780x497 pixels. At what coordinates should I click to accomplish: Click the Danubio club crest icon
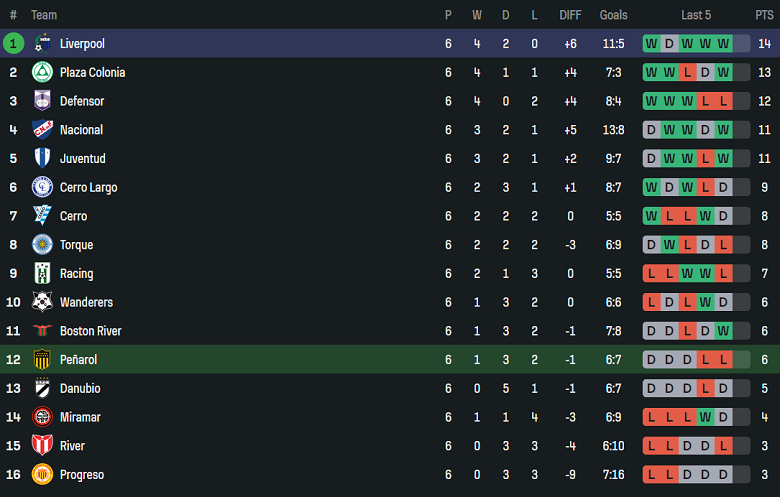[x=42, y=388]
